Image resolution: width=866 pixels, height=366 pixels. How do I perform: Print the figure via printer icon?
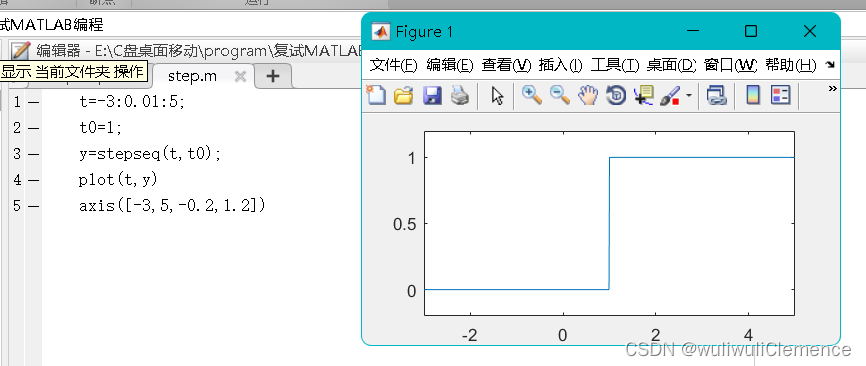pos(460,96)
